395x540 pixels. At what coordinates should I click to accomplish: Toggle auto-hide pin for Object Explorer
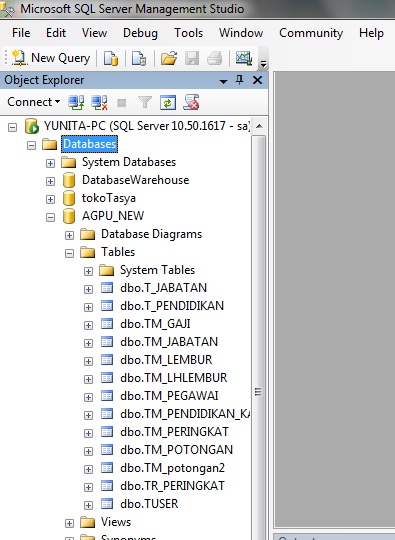pyautogui.click(x=240, y=80)
